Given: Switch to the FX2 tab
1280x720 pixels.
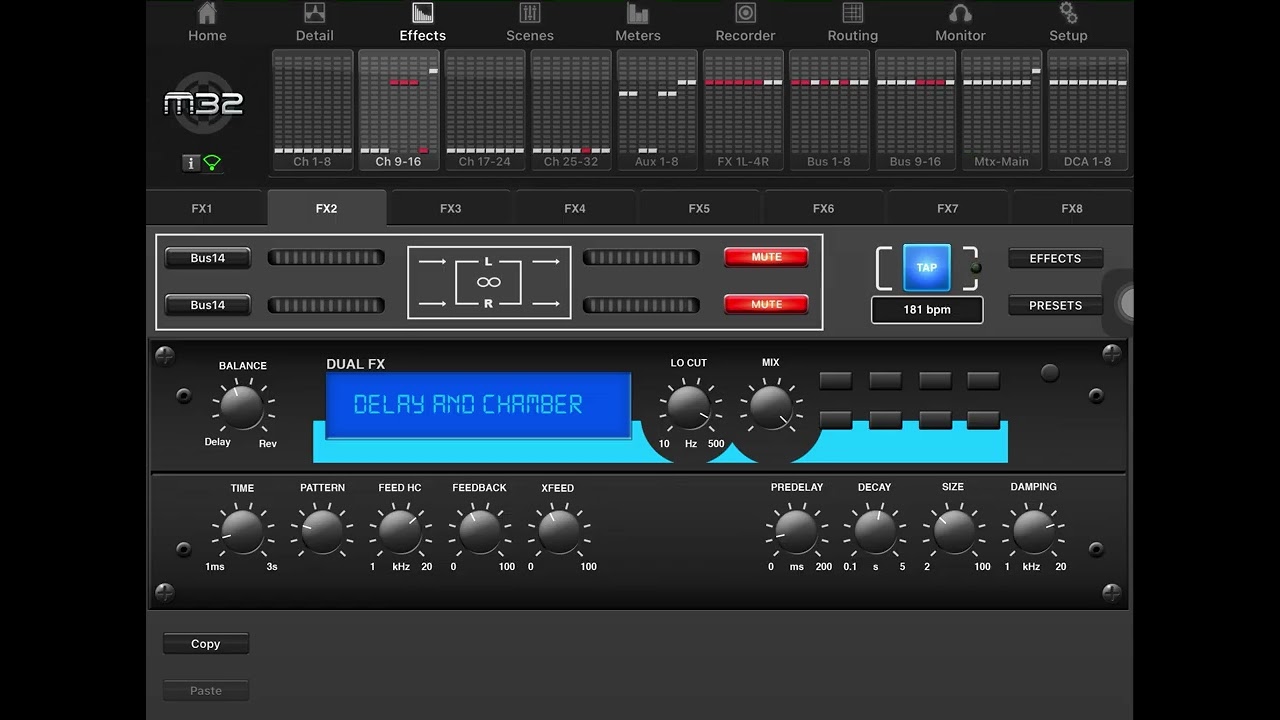Looking at the screenshot, I should click(326, 208).
